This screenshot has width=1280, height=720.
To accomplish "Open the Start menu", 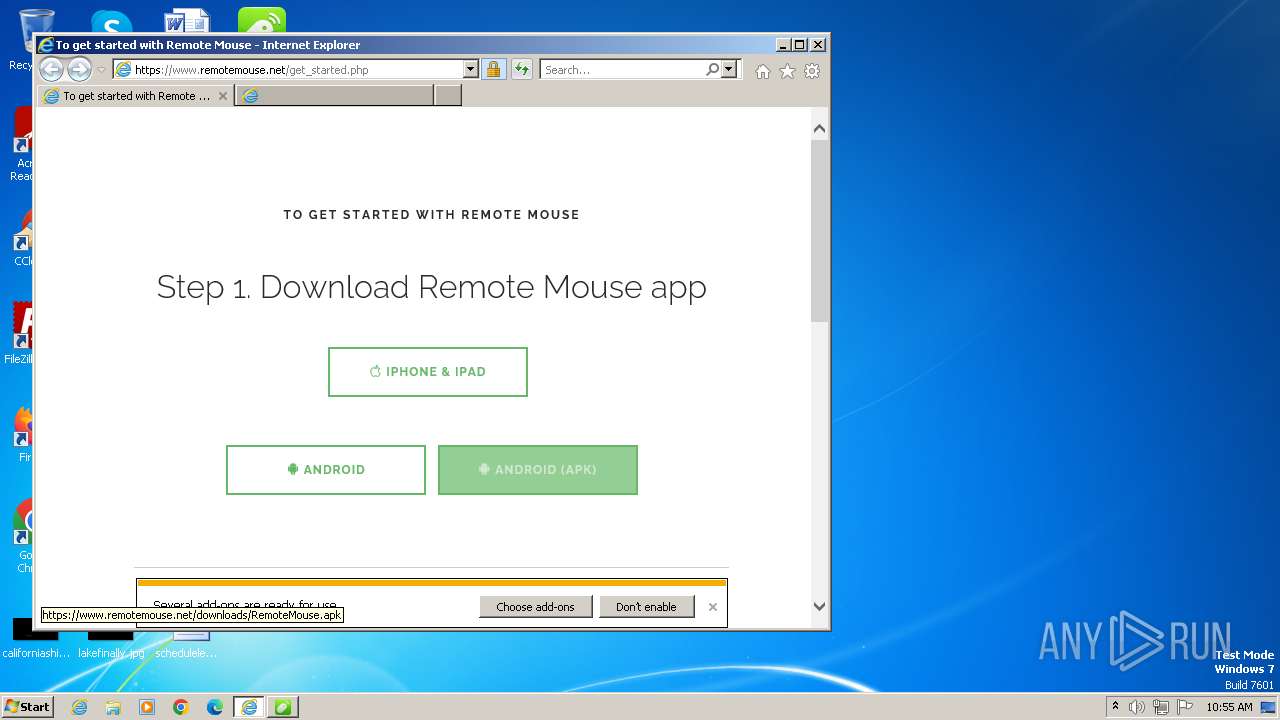I will [28, 706].
